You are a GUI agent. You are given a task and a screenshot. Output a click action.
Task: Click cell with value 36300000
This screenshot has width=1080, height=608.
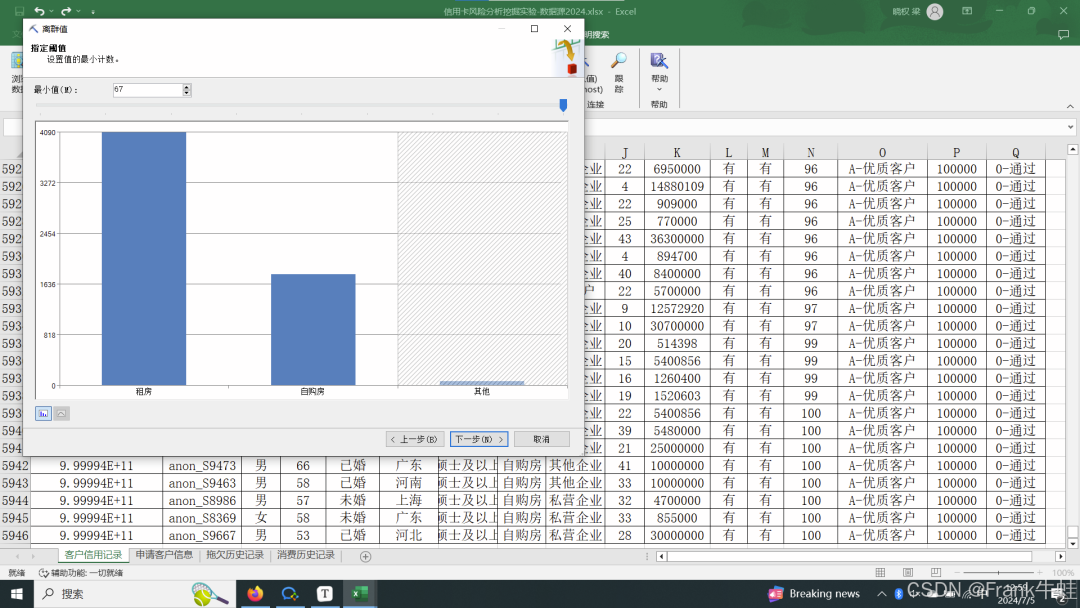click(677, 239)
